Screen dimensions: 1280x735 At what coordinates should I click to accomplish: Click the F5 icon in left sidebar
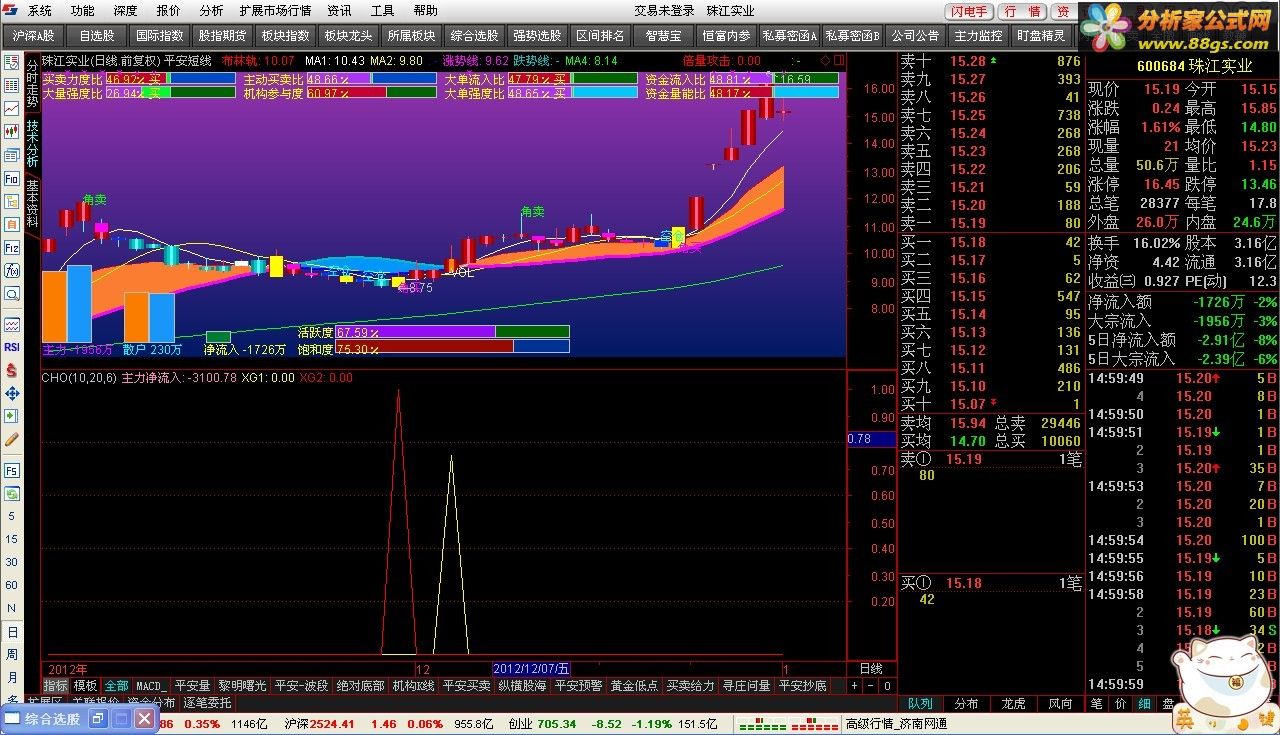pos(12,470)
